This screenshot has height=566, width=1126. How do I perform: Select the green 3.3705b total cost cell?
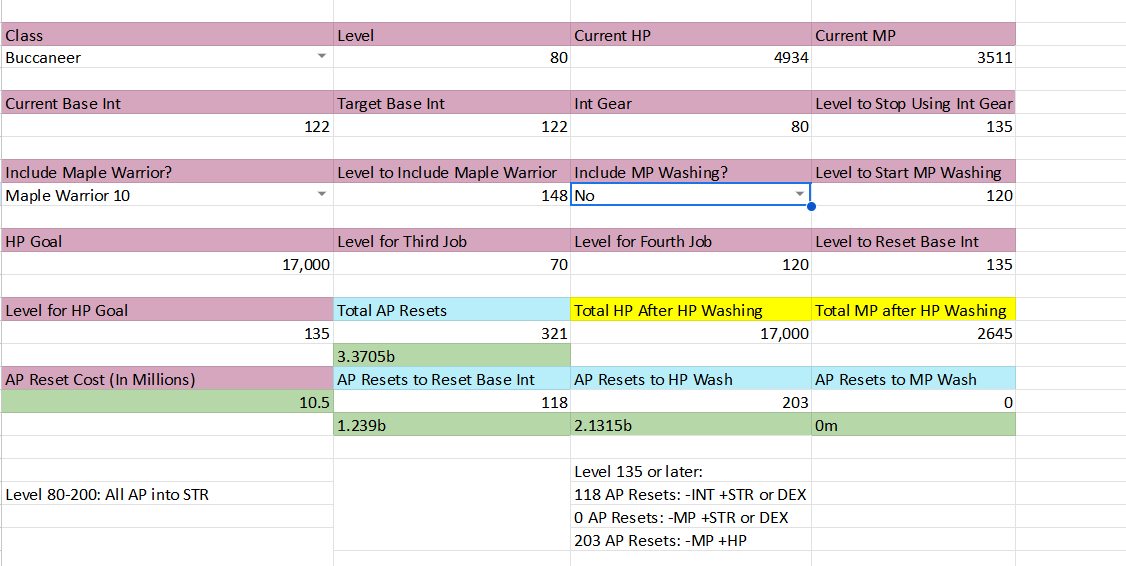coord(452,356)
